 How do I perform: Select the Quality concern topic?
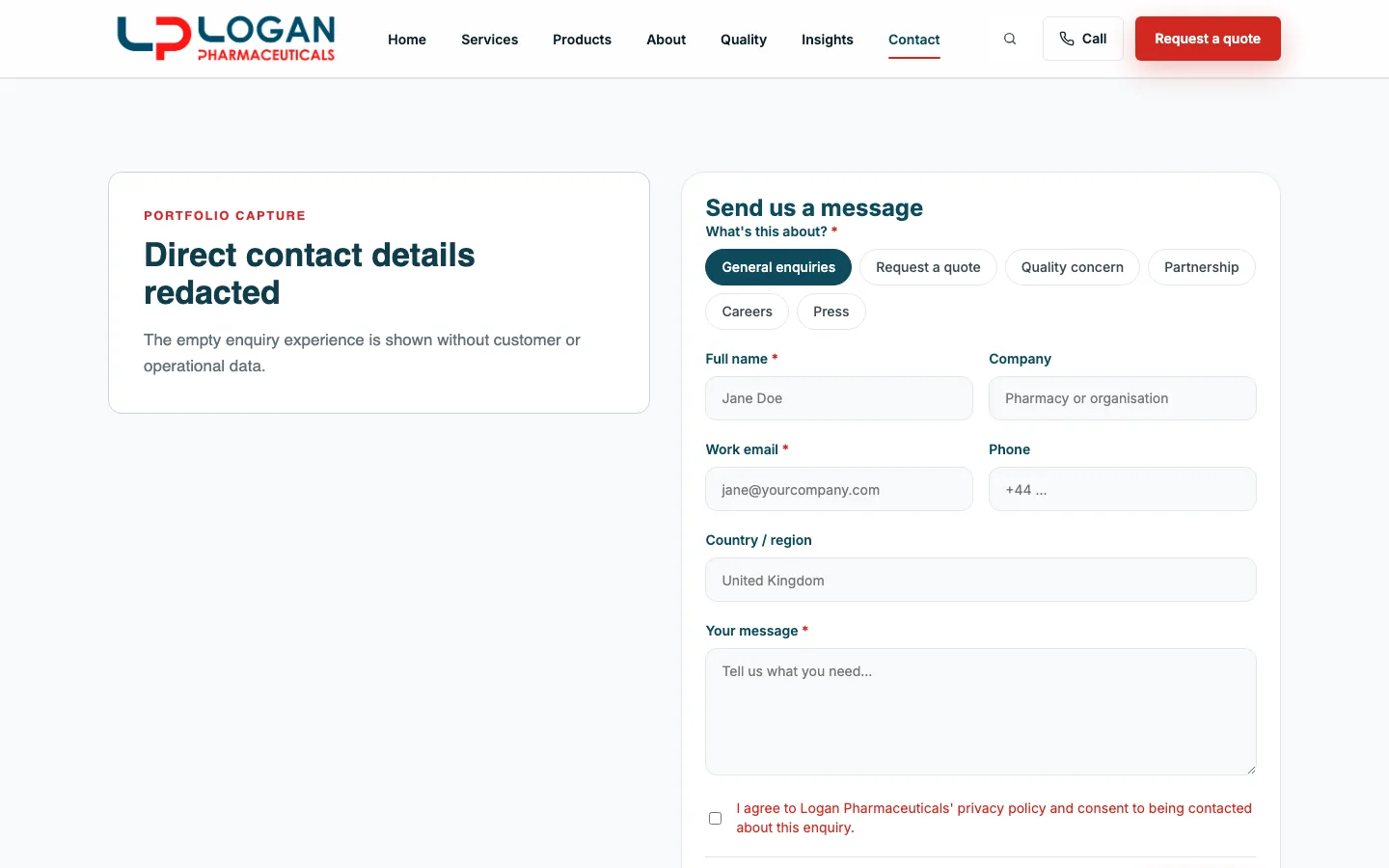click(1073, 267)
